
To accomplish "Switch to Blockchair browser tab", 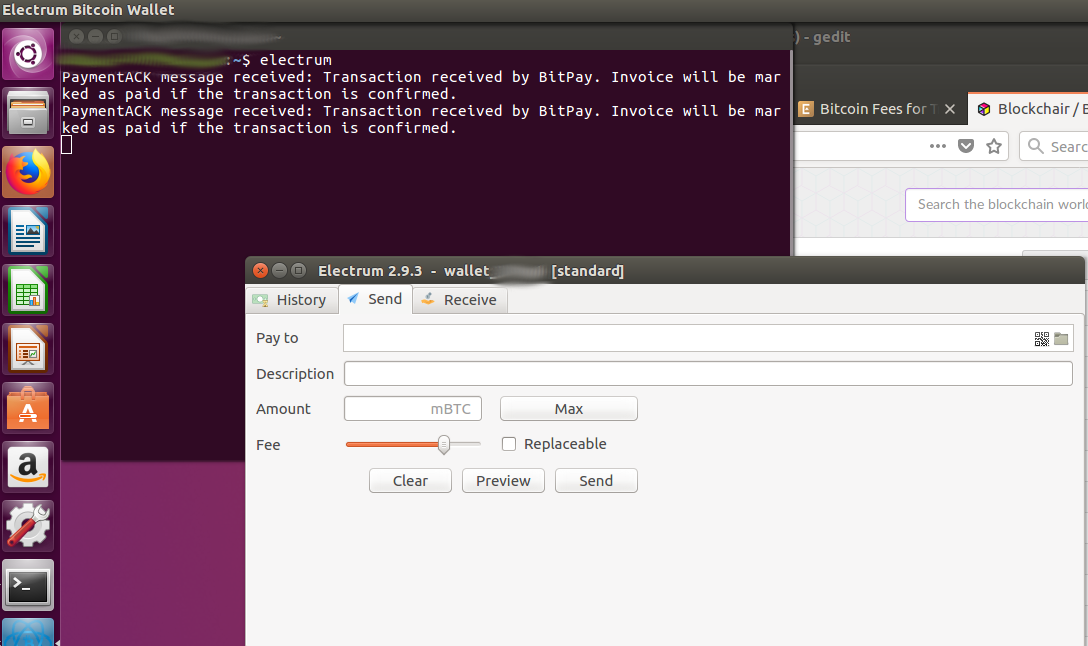I will pos(1028,109).
